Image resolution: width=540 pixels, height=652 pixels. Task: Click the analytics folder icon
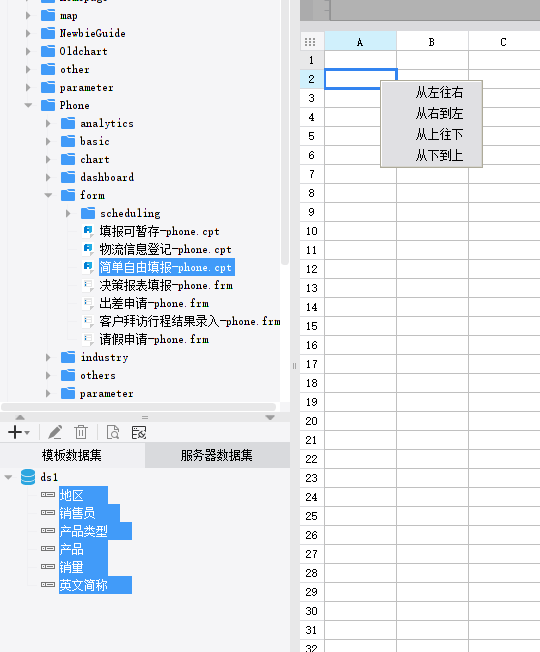(68, 123)
